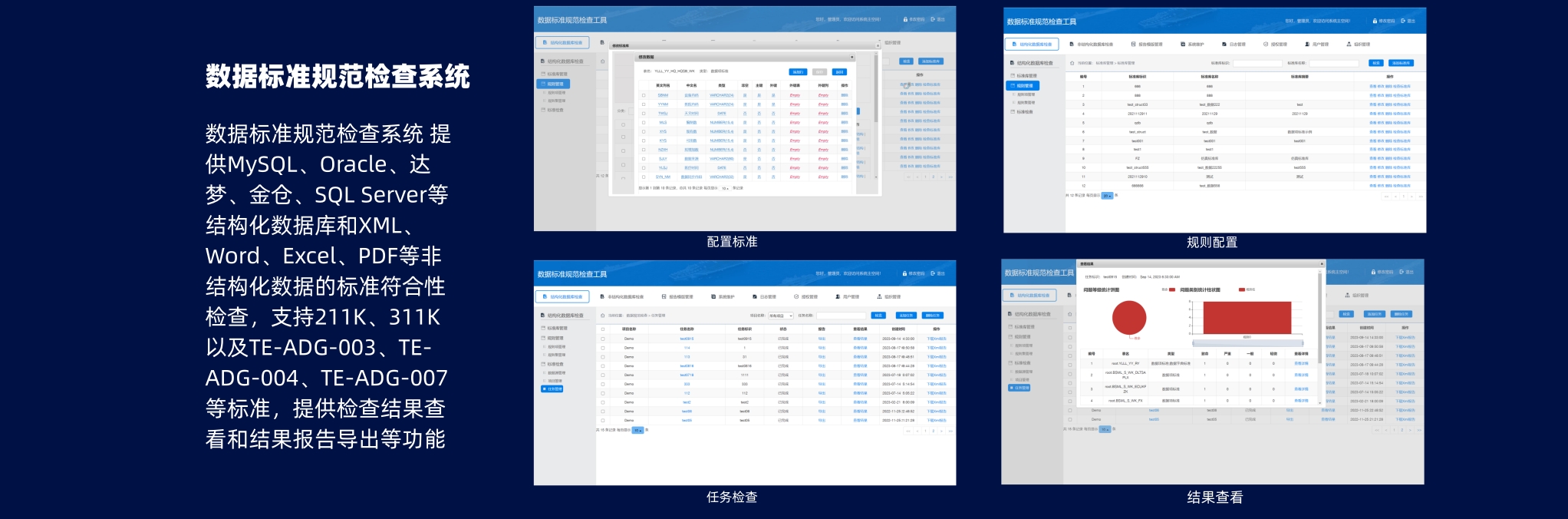This screenshot has height=519, width=1568.
Task: Check the test05 row checkbox in 任务检查
Action: (x=603, y=421)
